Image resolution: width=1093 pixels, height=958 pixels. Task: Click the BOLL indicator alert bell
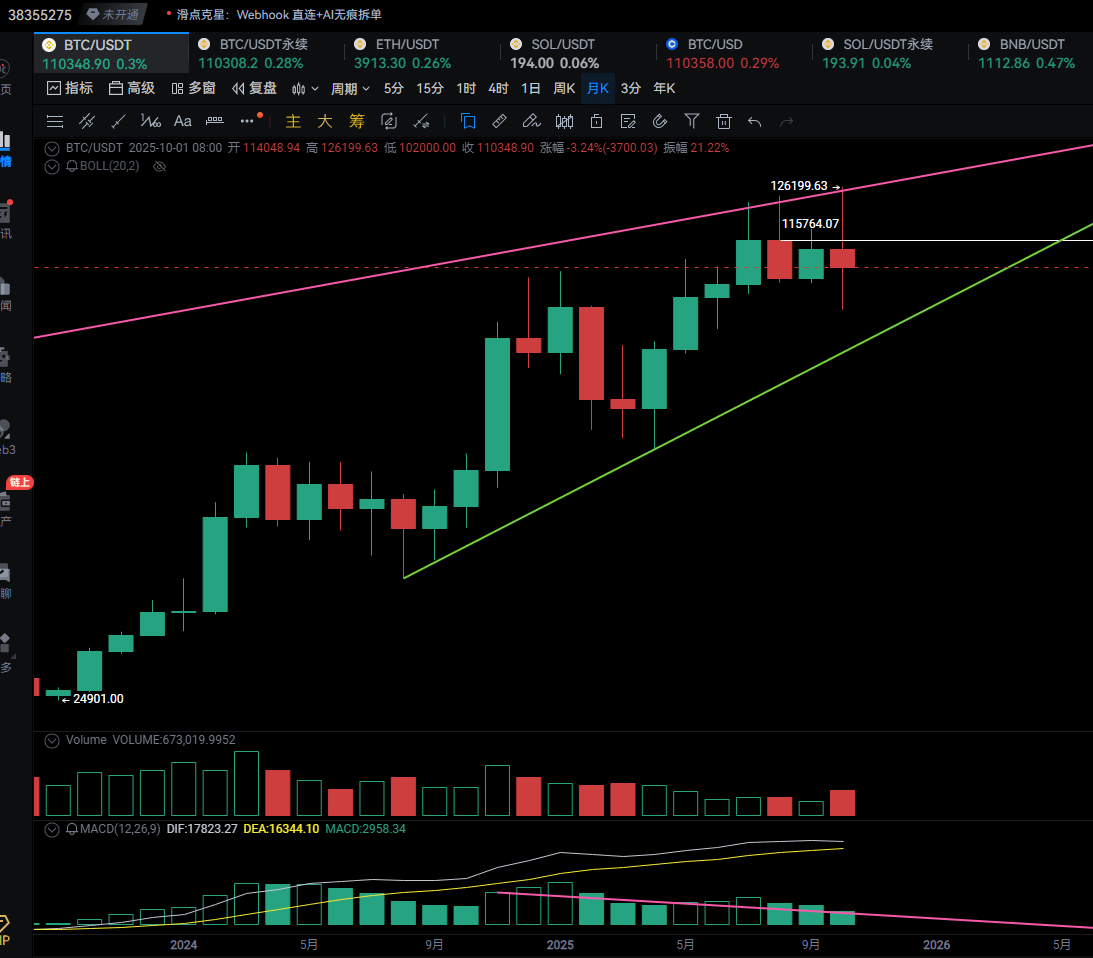click(72, 166)
